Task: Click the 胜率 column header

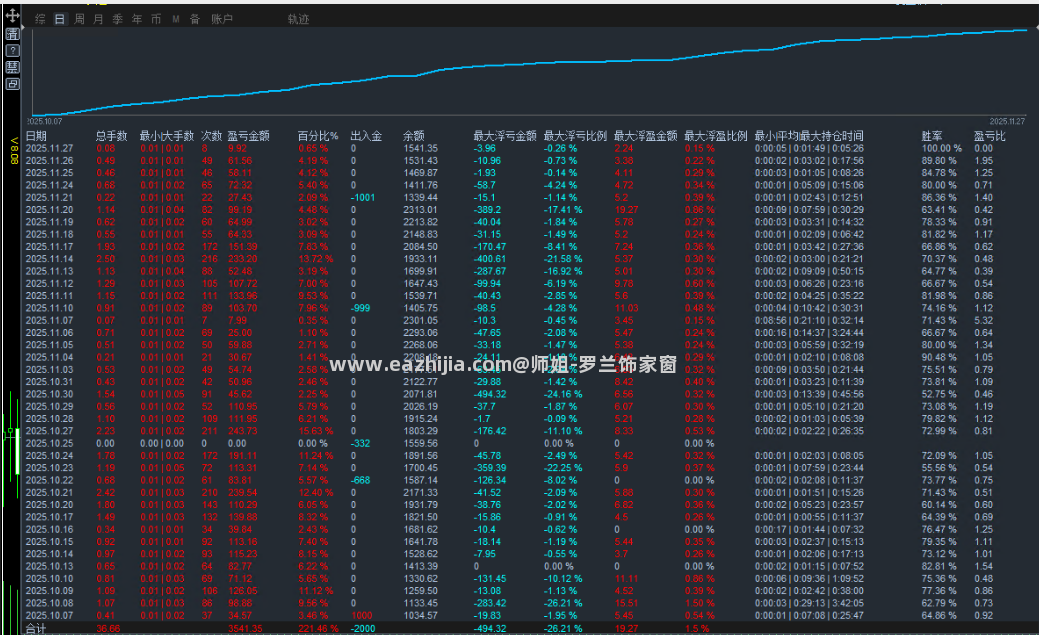Action: pyautogui.click(x=932, y=136)
